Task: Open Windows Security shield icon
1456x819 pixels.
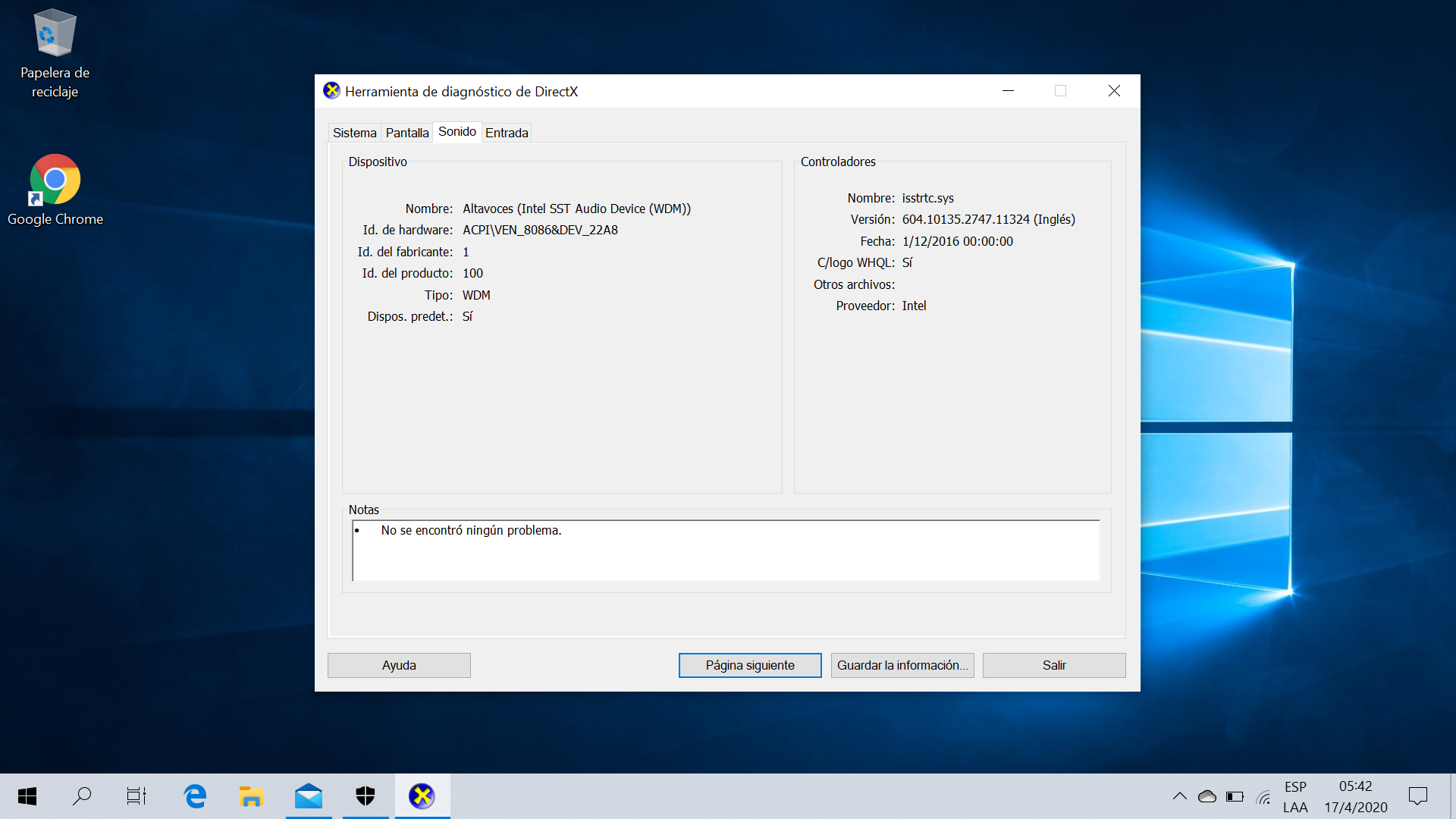Action: [x=366, y=796]
